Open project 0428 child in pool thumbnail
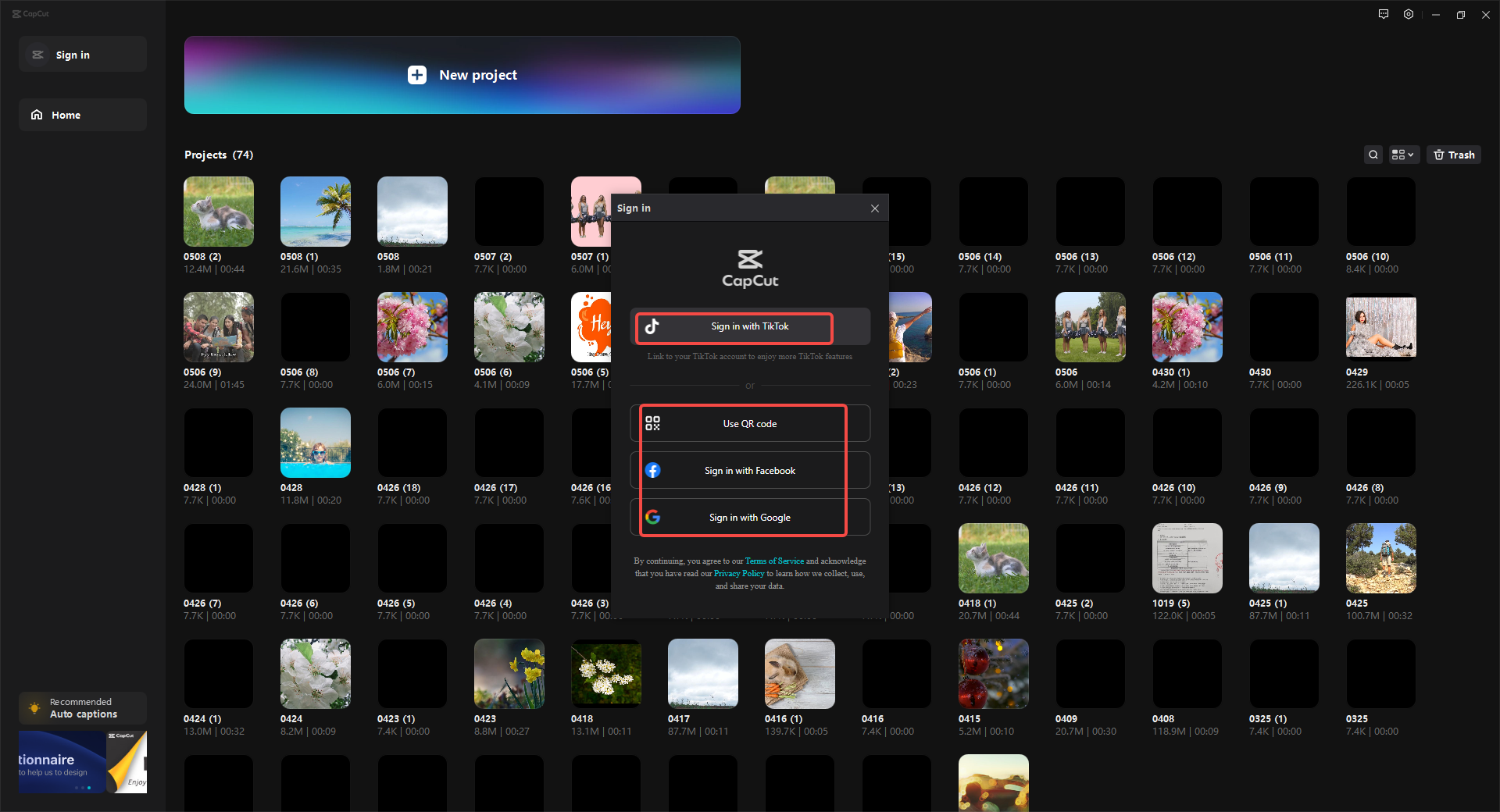The image size is (1500, 812). click(316, 443)
